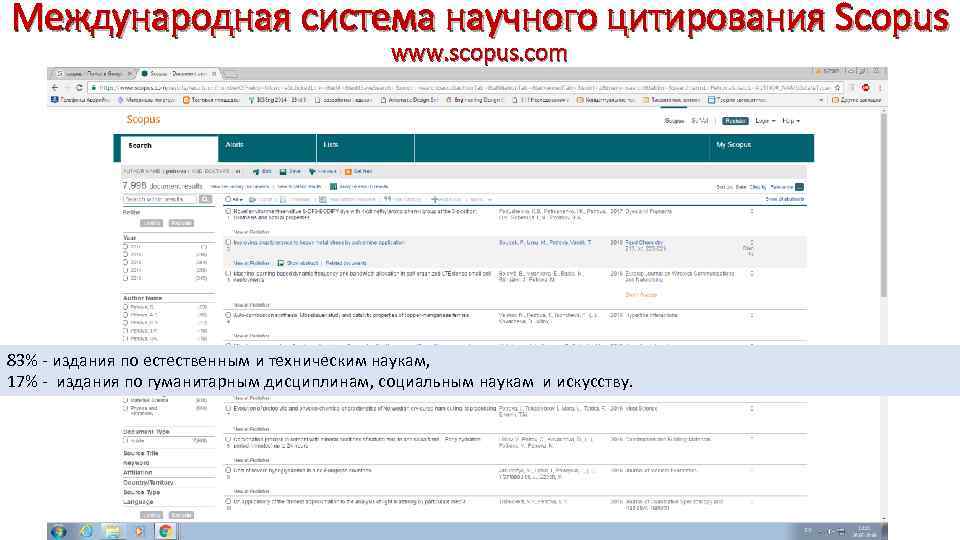The width and height of the screenshot is (960, 540).
Task: Click the sort direction icon beside Relevance
Action: (x=799, y=187)
